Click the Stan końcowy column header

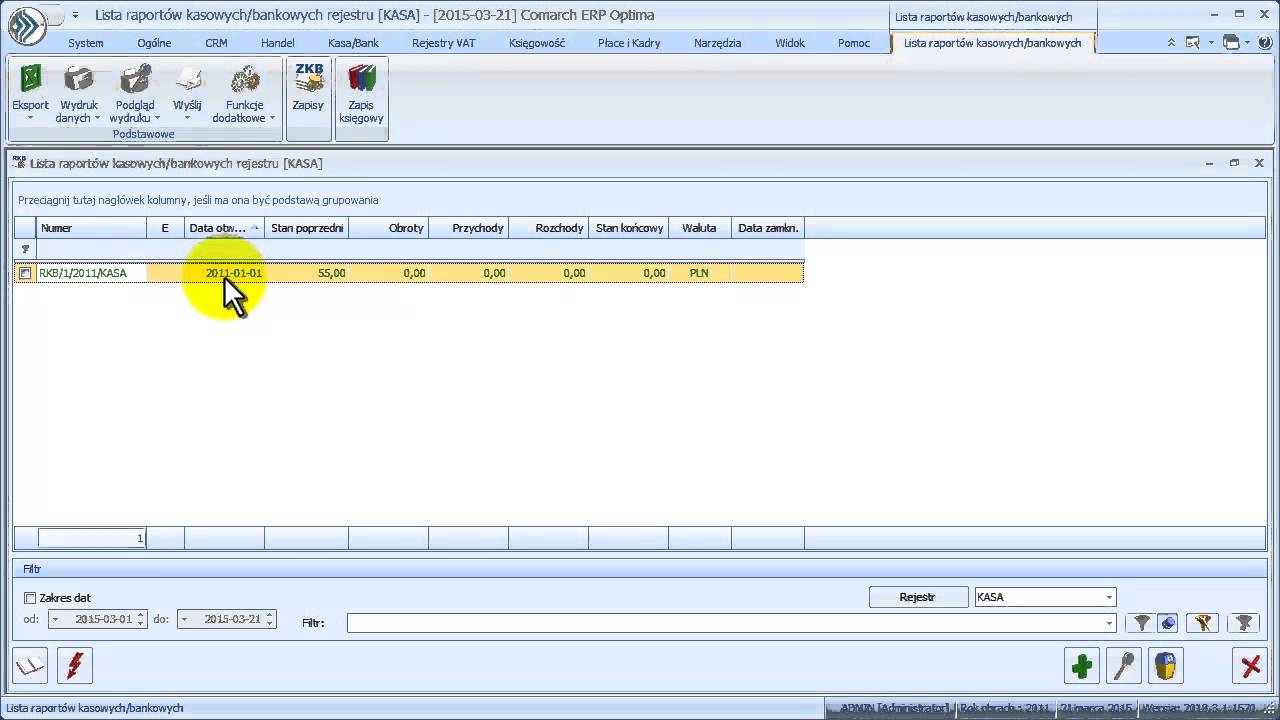(629, 228)
